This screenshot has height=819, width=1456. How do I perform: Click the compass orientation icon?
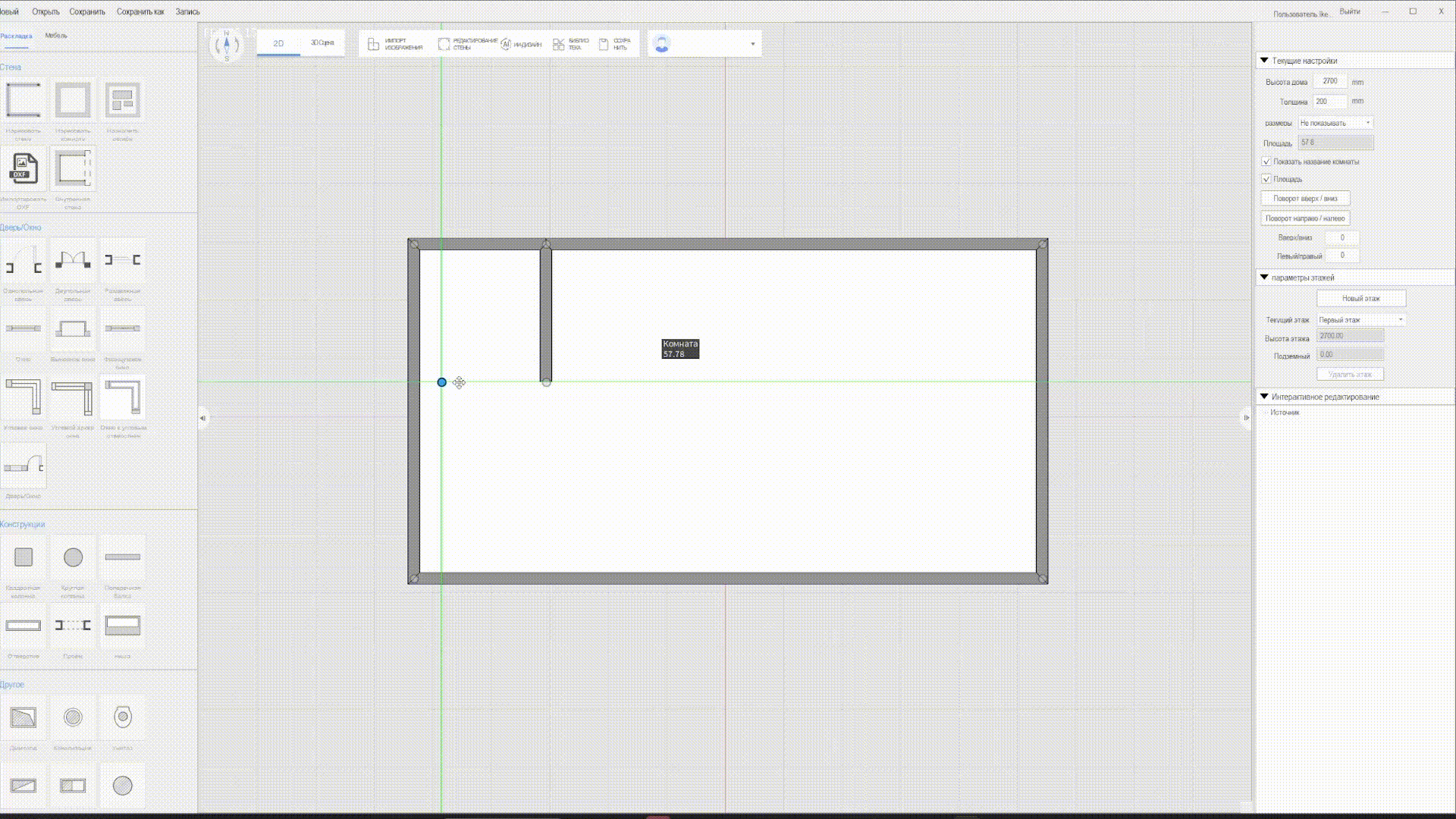(227, 45)
